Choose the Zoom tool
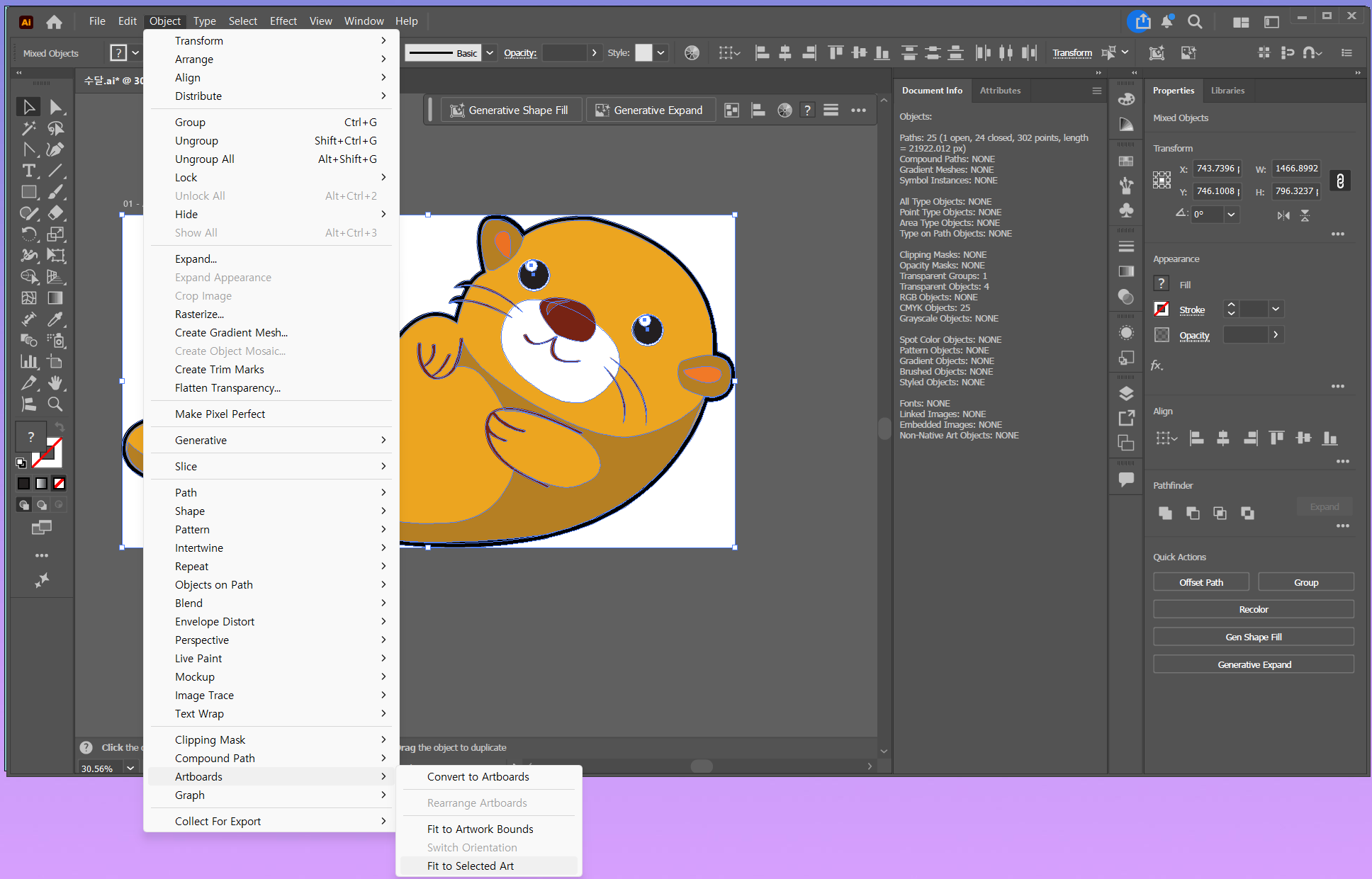The image size is (1372, 879). pyautogui.click(x=55, y=404)
